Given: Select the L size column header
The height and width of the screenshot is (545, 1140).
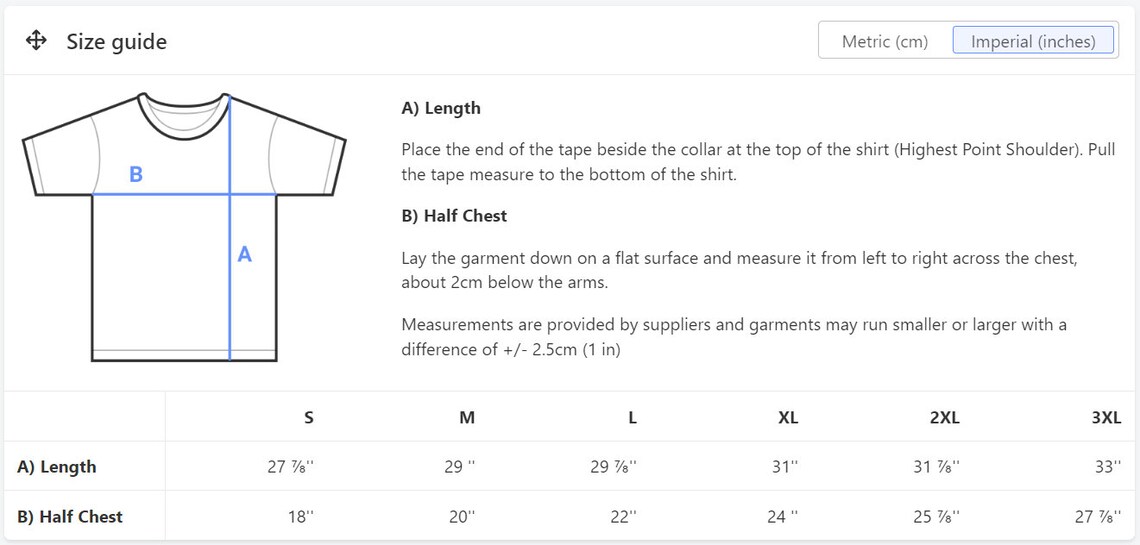Looking at the screenshot, I should coord(633,418).
